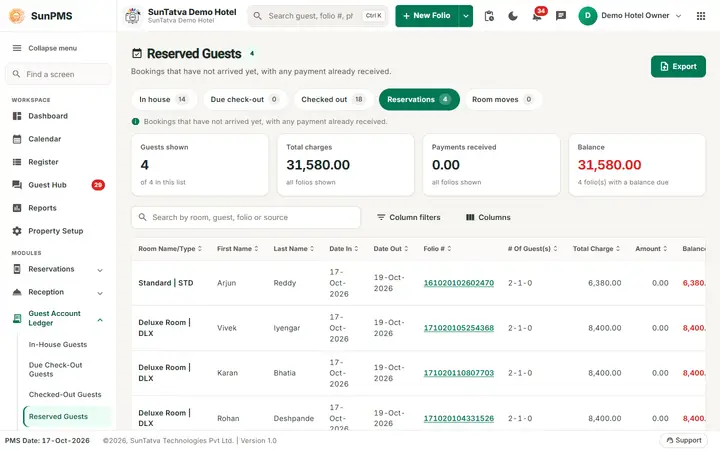
Task: Click the Reserved Guests title calendar icon
Action: (x=137, y=53)
